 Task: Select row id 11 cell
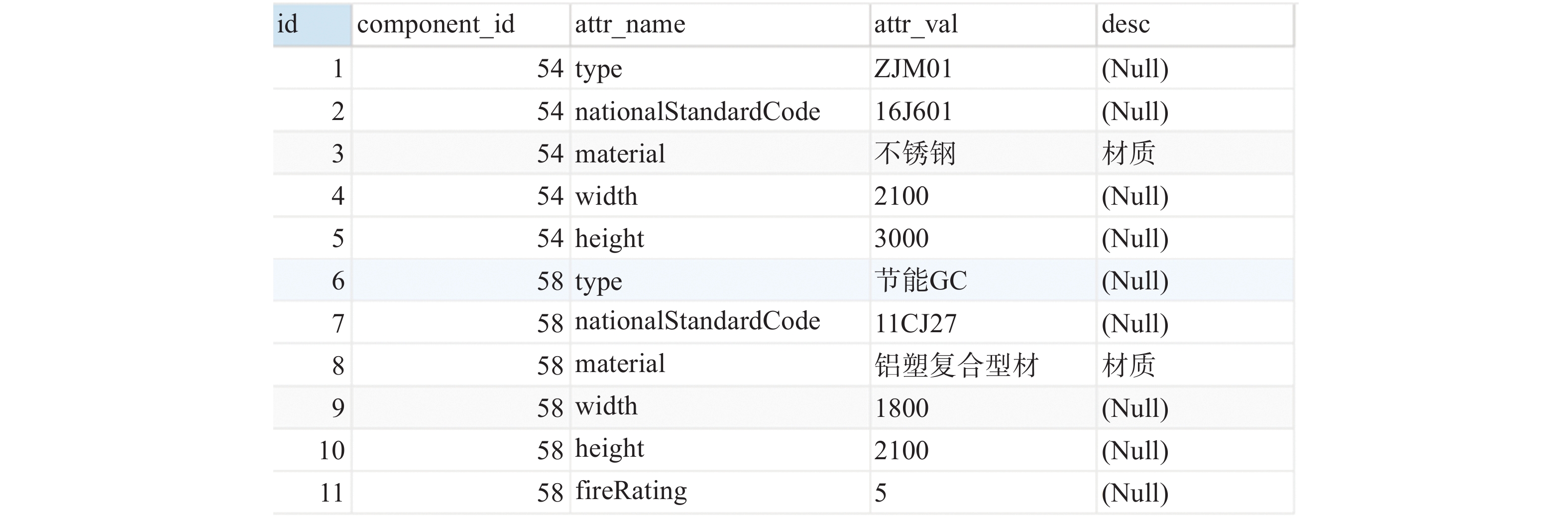312,492
